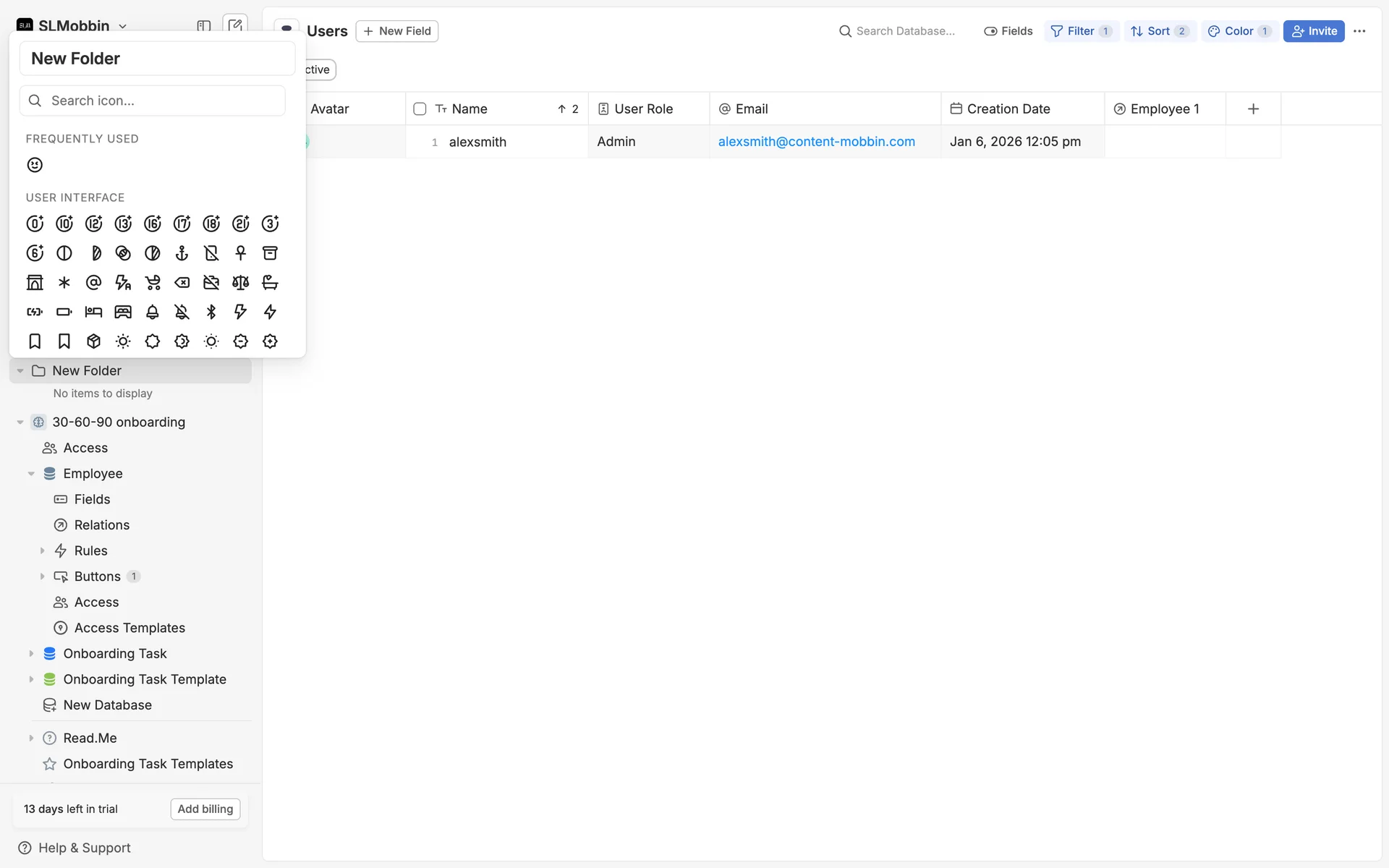Open the Color rules button
Image resolution: width=1389 pixels, height=868 pixels.
point(1239,31)
